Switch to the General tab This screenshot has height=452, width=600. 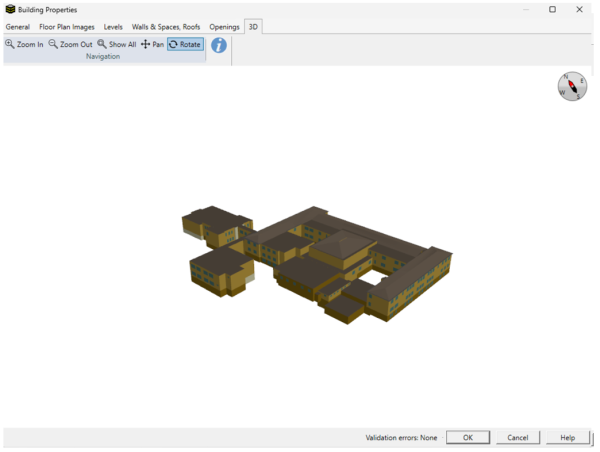click(x=18, y=27)
